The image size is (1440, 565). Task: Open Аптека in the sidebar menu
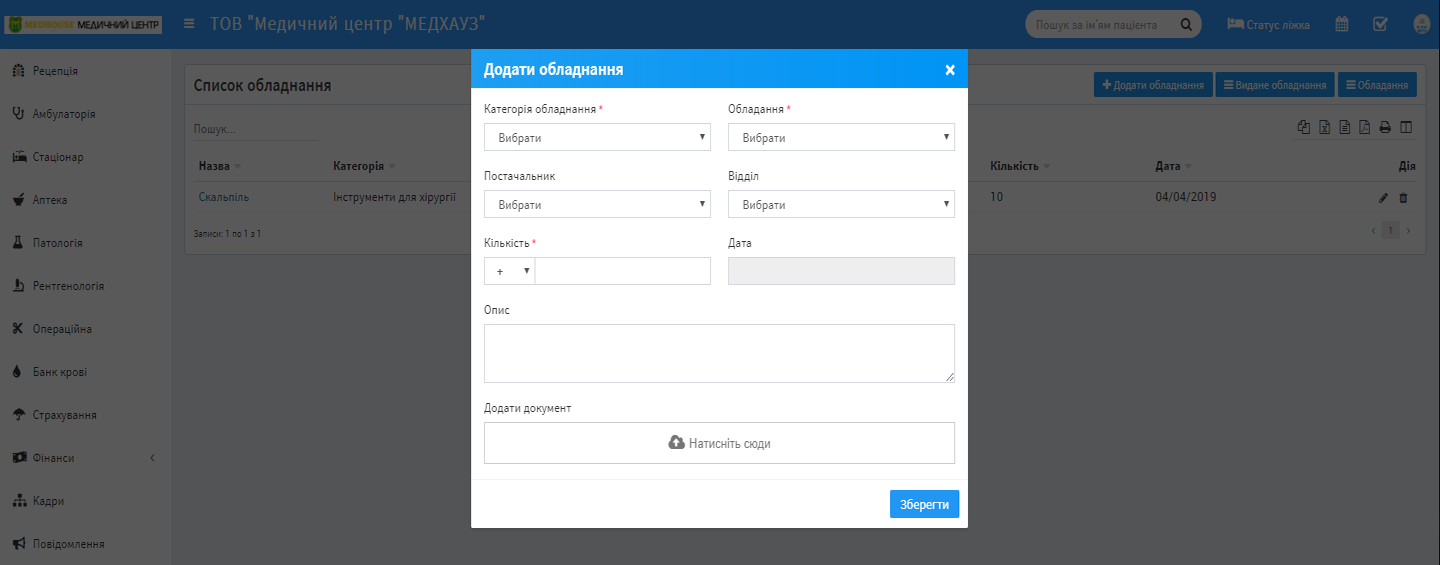[50, 200]
